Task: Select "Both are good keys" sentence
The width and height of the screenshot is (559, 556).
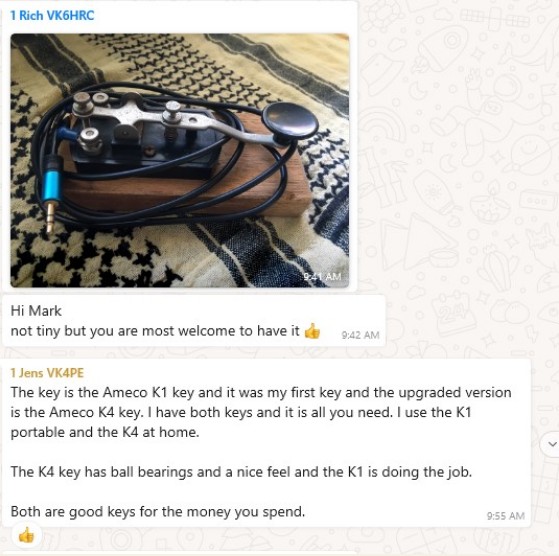Action: [x=158, y=512]
